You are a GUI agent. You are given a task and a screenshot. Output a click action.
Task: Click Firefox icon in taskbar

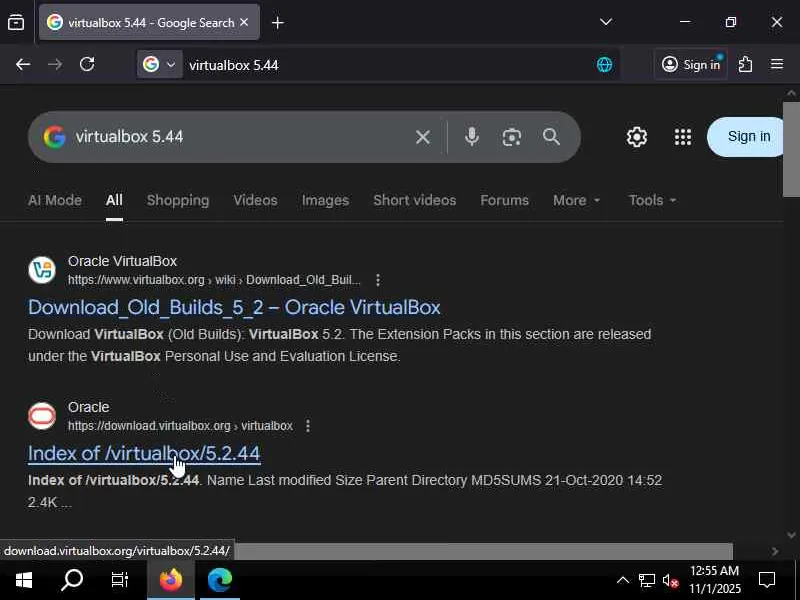[x=171, y=580]
